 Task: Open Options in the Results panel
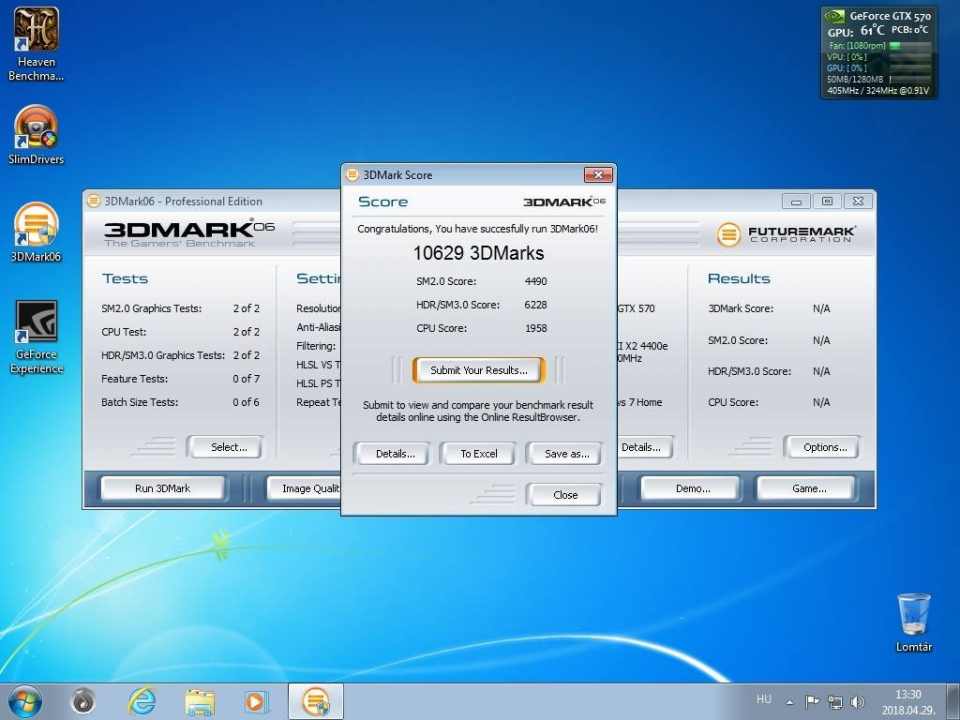(x=823, y=447)
